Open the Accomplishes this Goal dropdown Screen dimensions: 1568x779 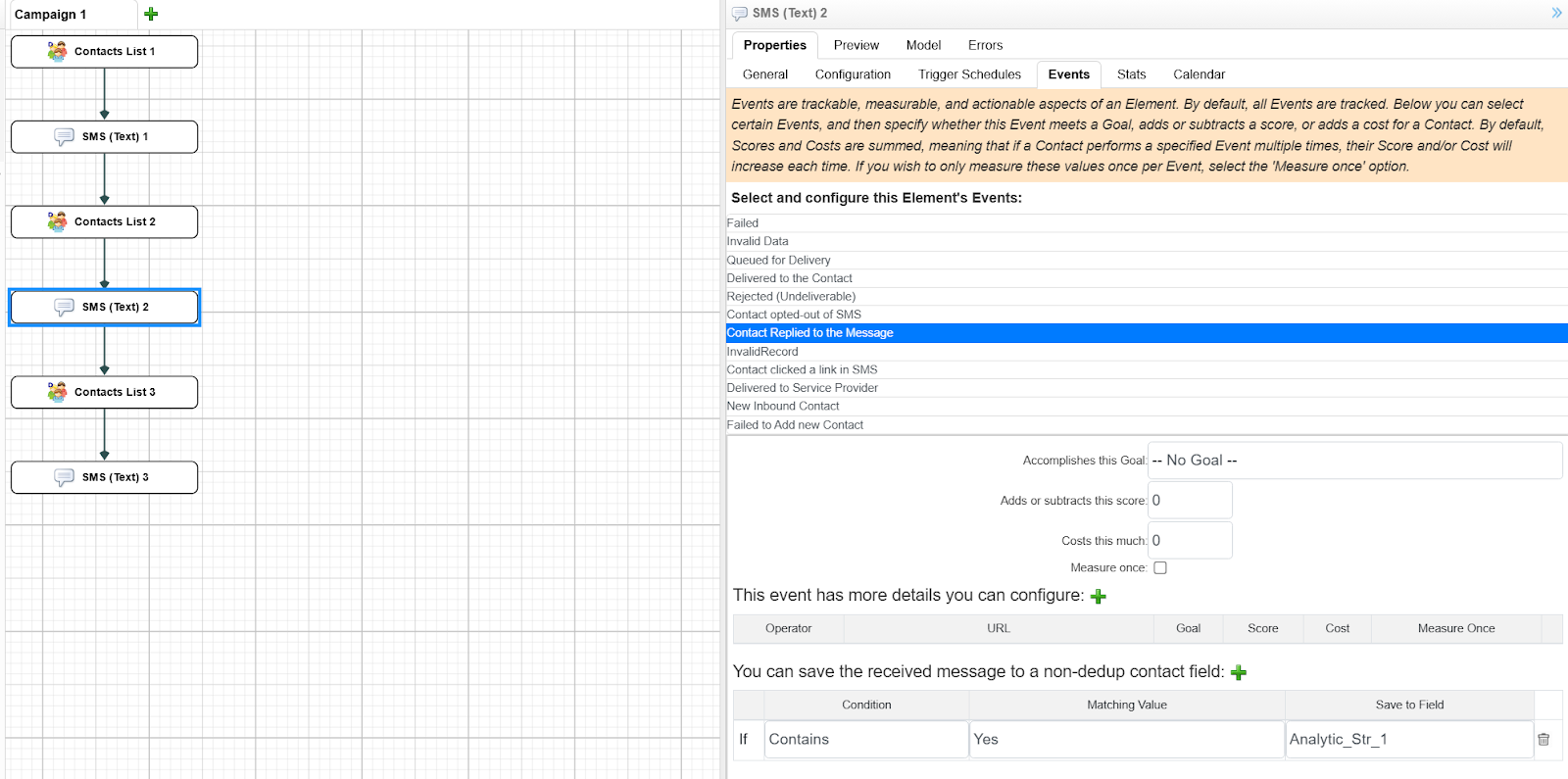[x=1354, y=461]
